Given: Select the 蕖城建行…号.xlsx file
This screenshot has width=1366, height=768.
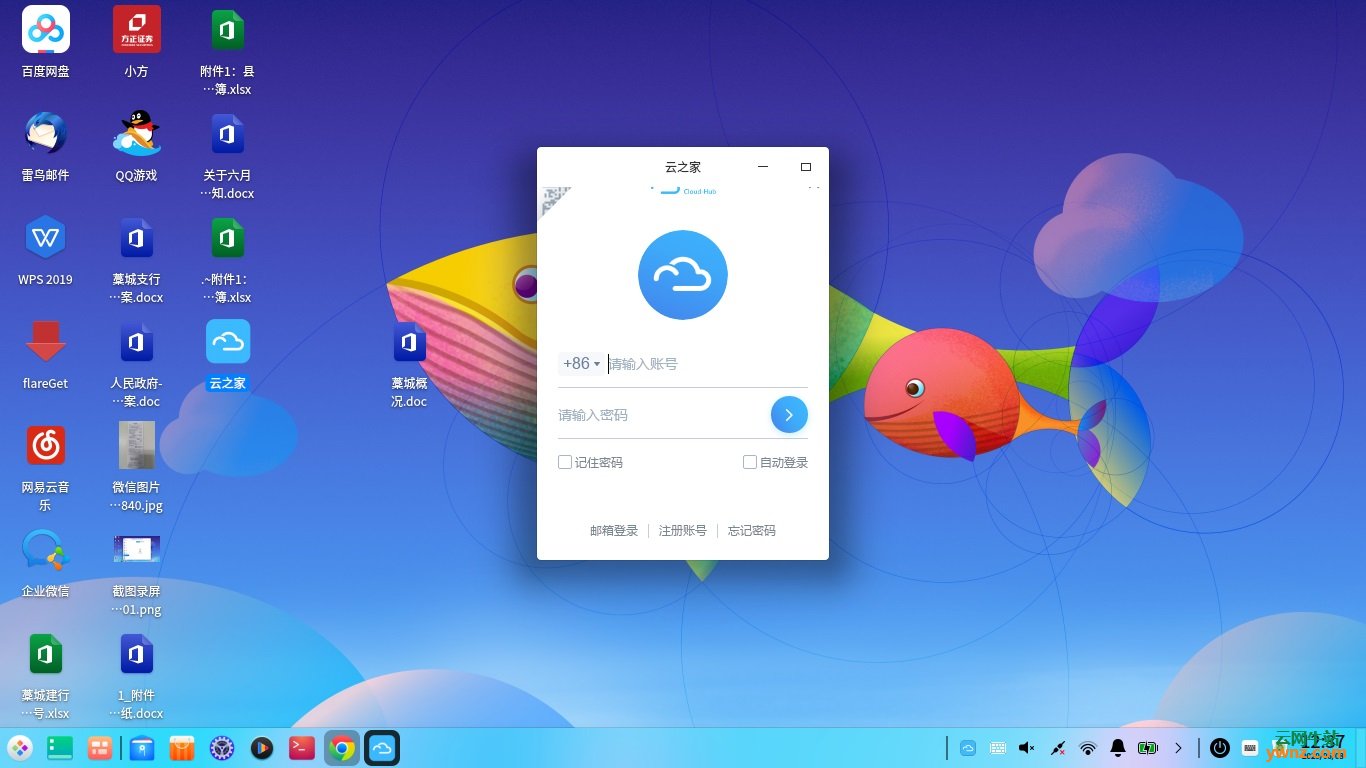Looking at the screenshot, I should [46, 675].
